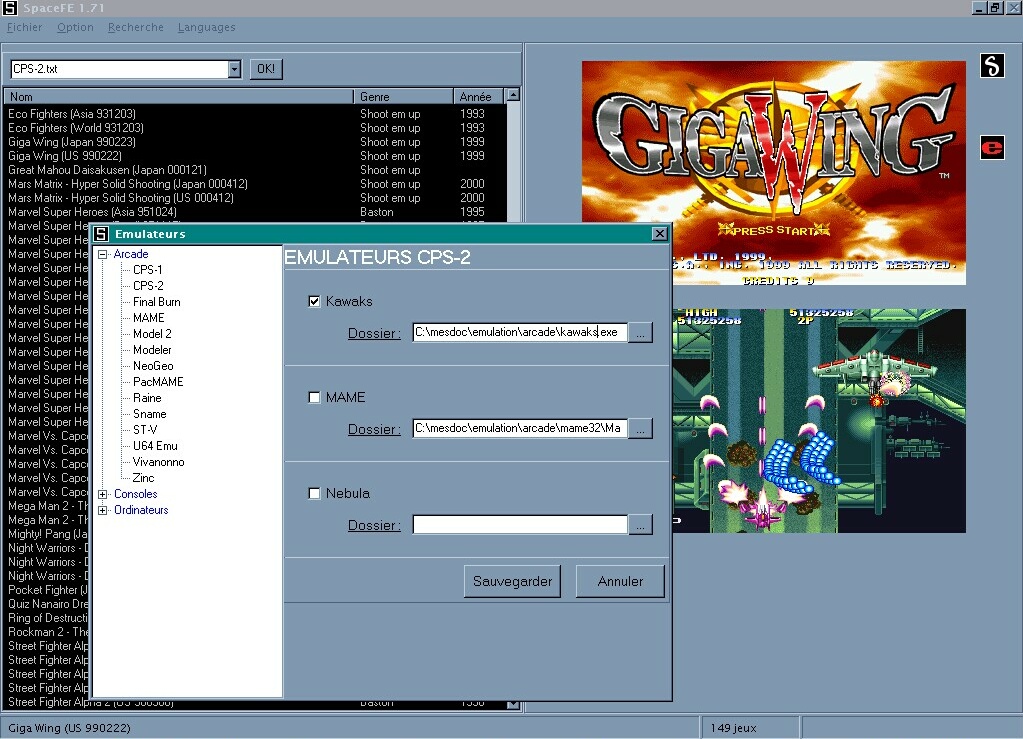Enable the Nebula emulator checkbox
Image resolution: width=1023 pixels, height=739 pixels.
pos(314,493)
